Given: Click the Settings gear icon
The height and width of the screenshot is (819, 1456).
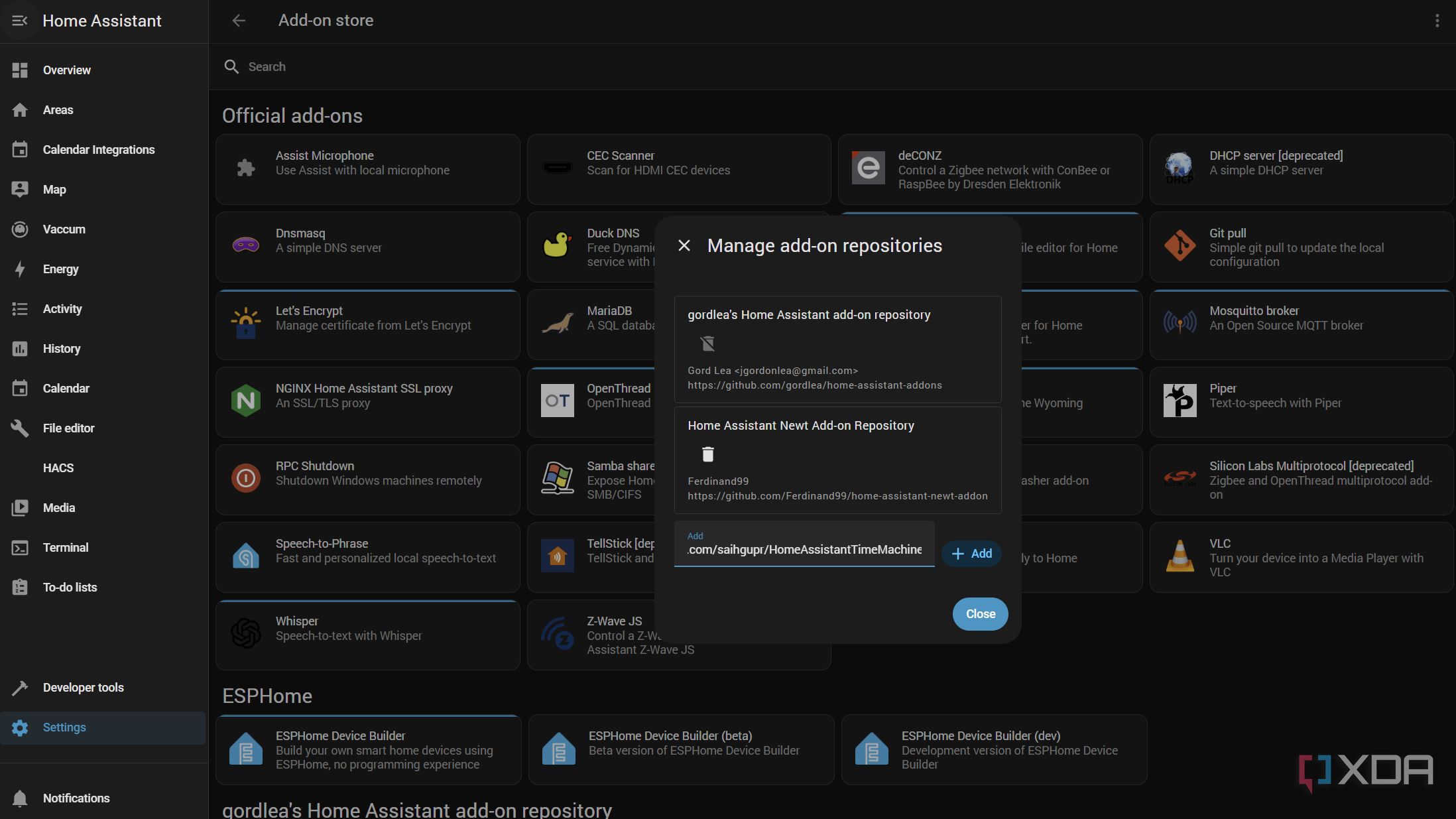Looking at the screenshot, I should tap(20, 727).
